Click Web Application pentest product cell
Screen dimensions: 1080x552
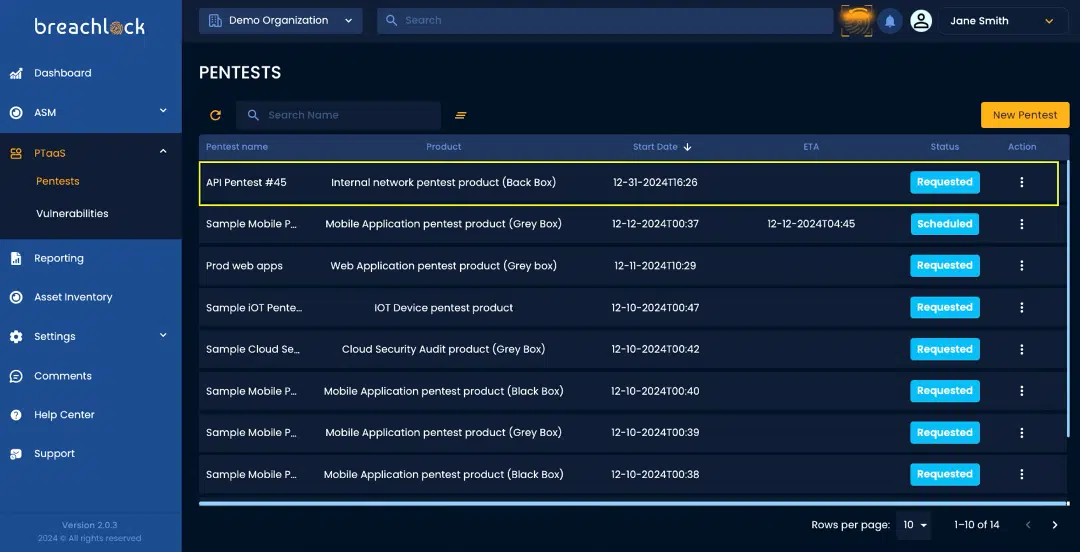tap(444, 266)
